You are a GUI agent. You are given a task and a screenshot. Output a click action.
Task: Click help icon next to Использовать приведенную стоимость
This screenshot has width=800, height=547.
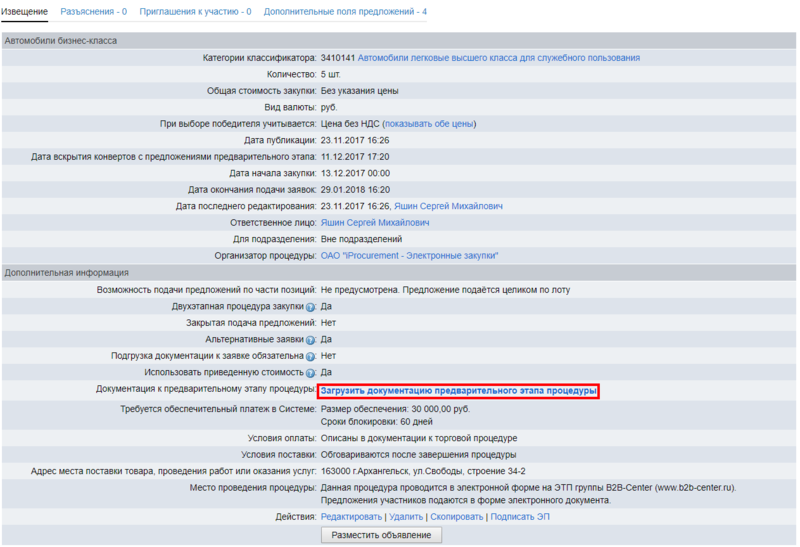click(x=311, y=373)
